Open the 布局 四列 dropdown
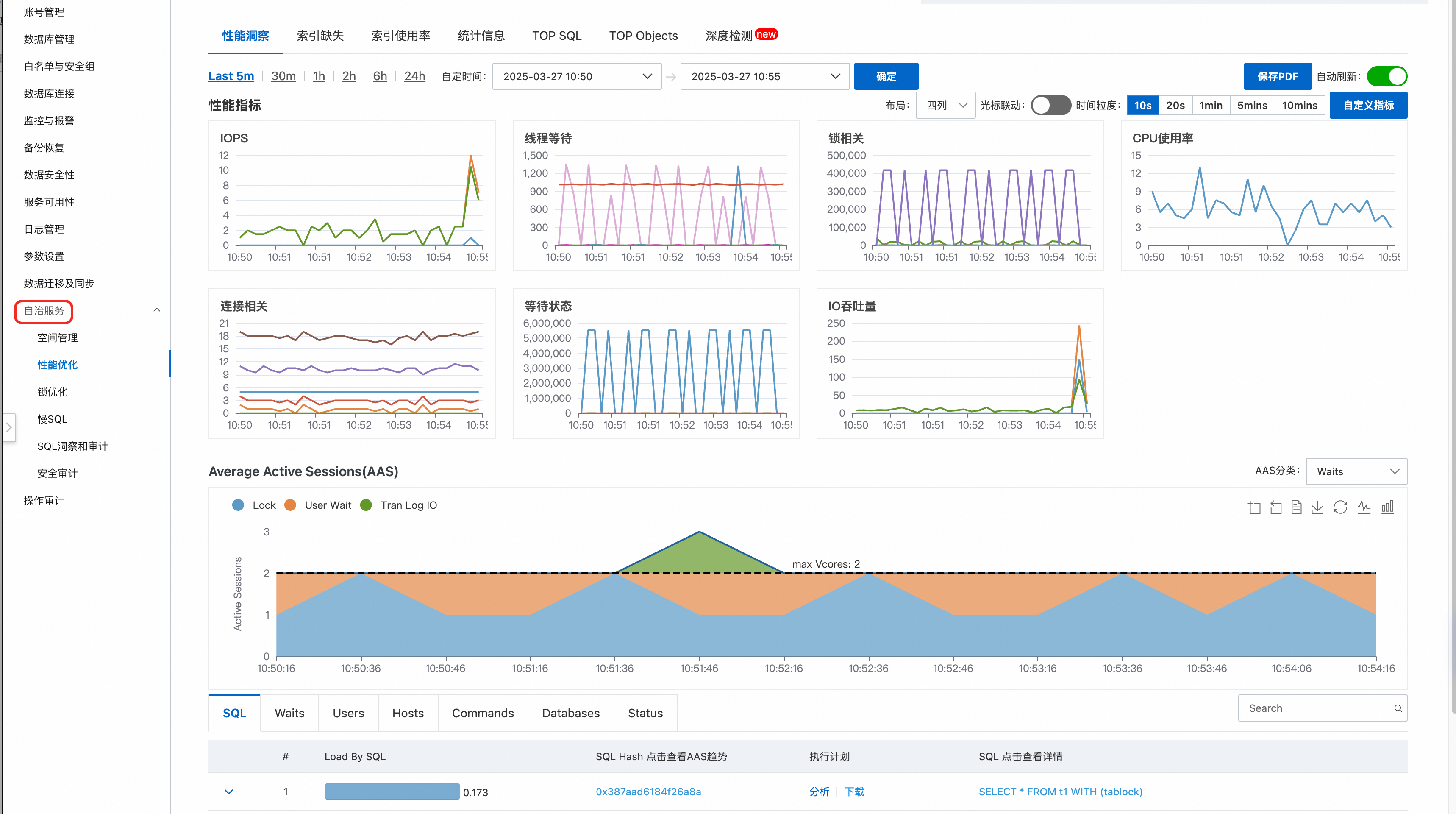The image size is (1456, 814). pos(946,105)
